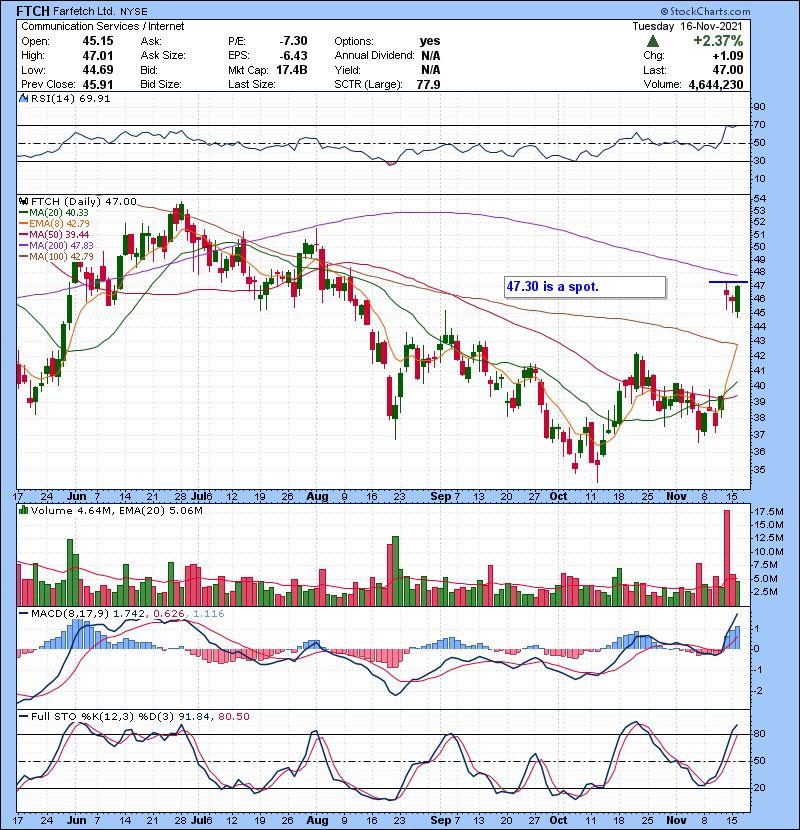
Task: Click the FTCH (Daily) 47.00 chart label
Action: [84, 201]
